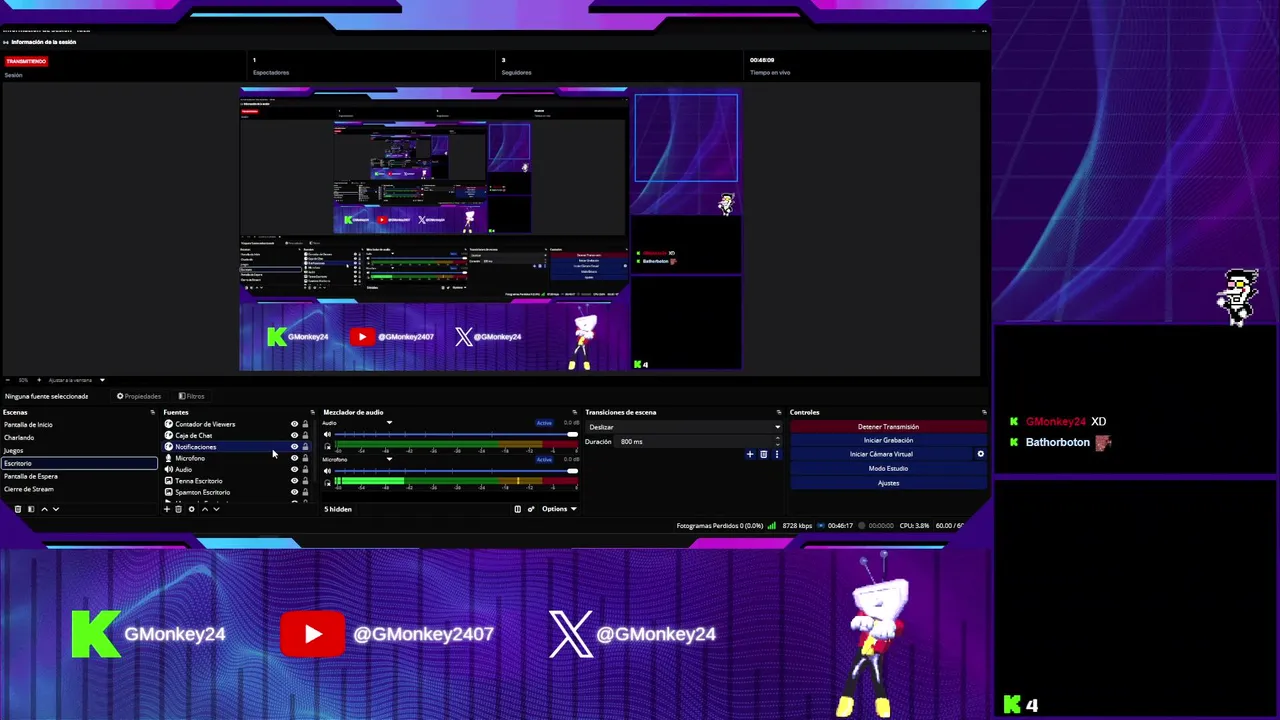Image resolution: width=1280 pixels, height=720 pixels.
Task: Delete the selected scene with the trash icon
Action: (18, 509)
